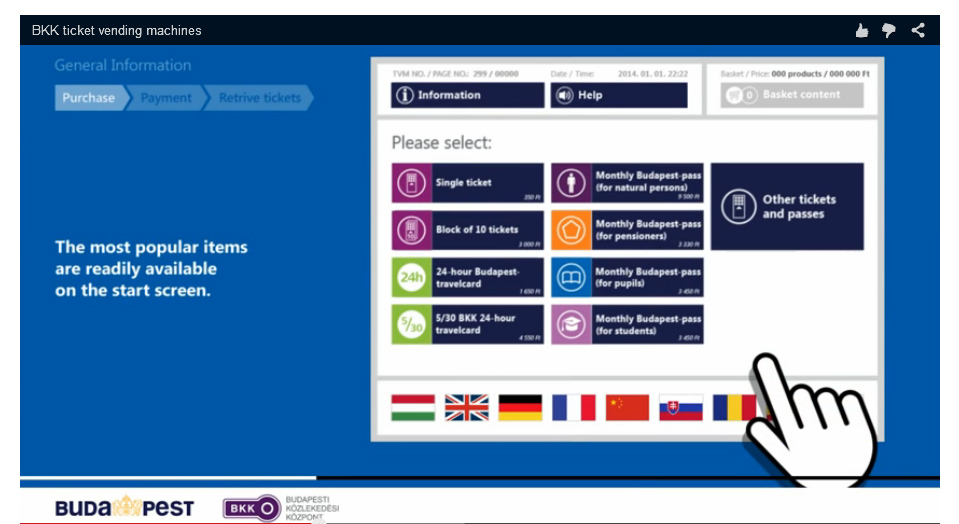This screenshot has height=524, width=959.
Task: Click the Payment step tab
Action: (x=166, y=98)
